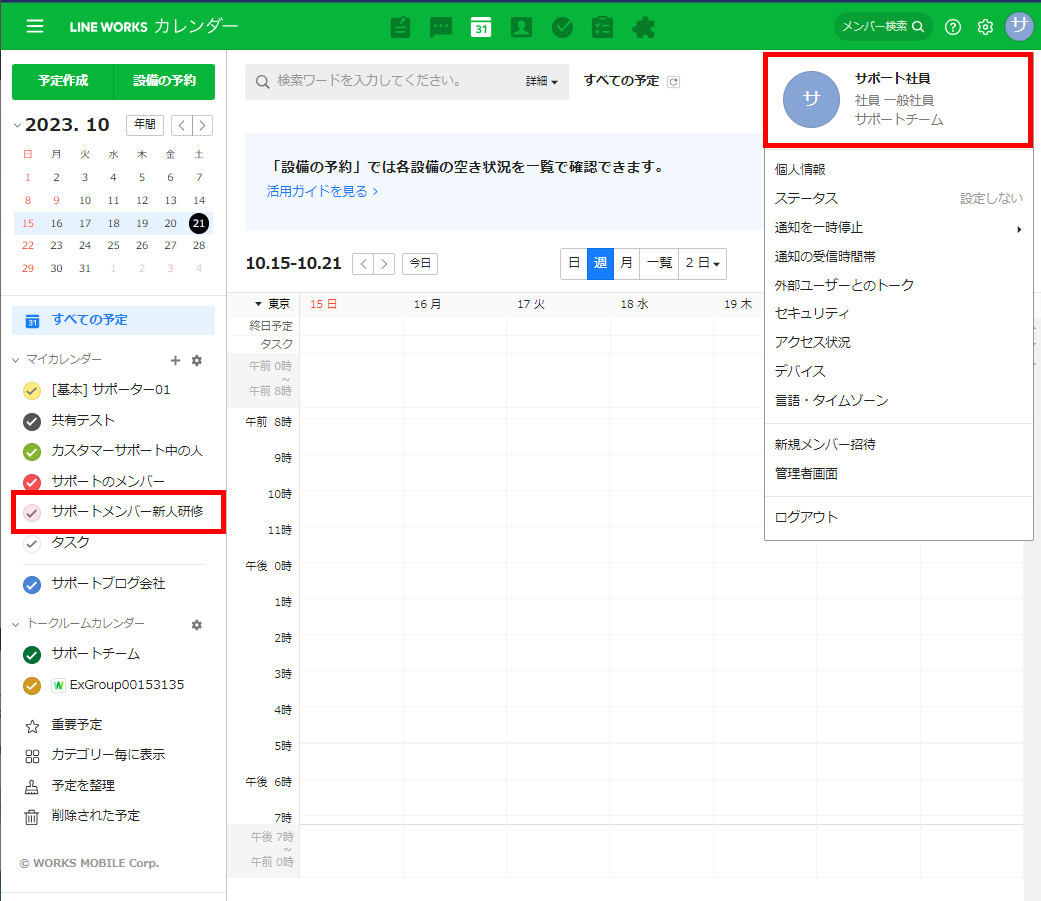Open the address book contacts icon

[x=521, y=27]
